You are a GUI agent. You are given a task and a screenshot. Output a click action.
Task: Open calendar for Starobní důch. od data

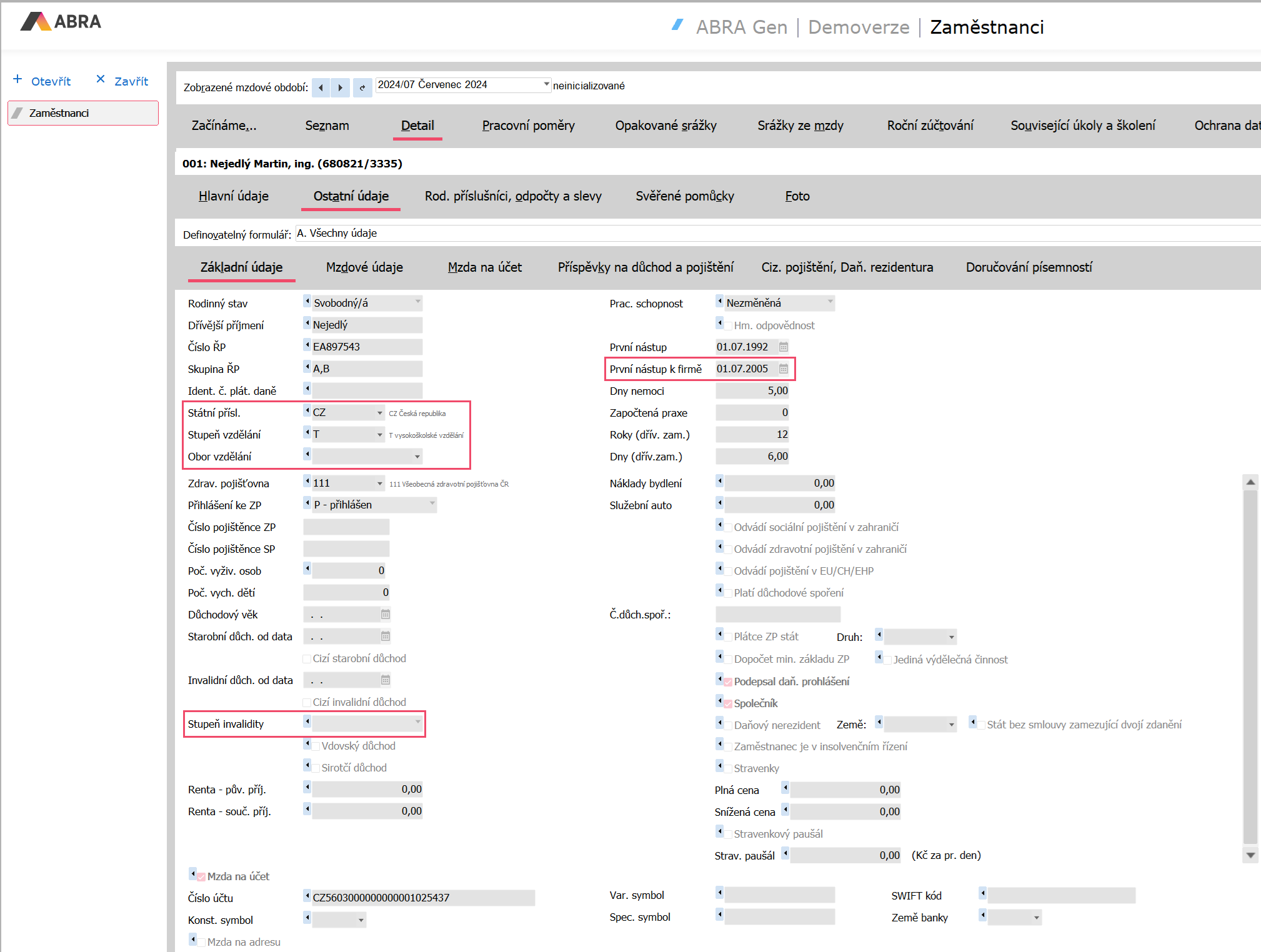(386, 637)
